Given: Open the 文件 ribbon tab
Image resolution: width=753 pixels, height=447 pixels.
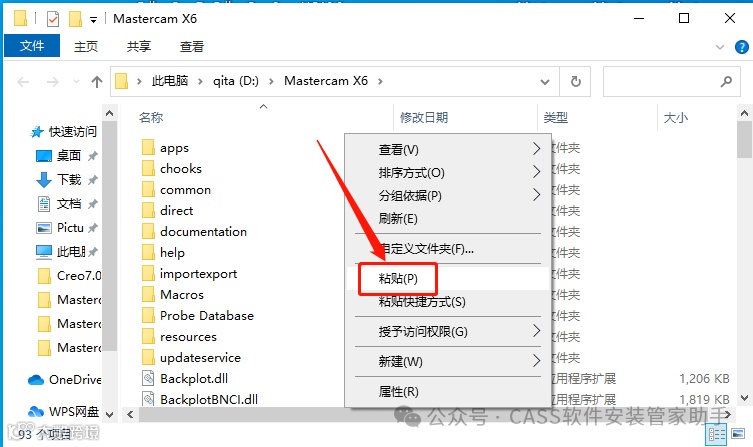Looking at the screenshot, I should tap(32, 46).
